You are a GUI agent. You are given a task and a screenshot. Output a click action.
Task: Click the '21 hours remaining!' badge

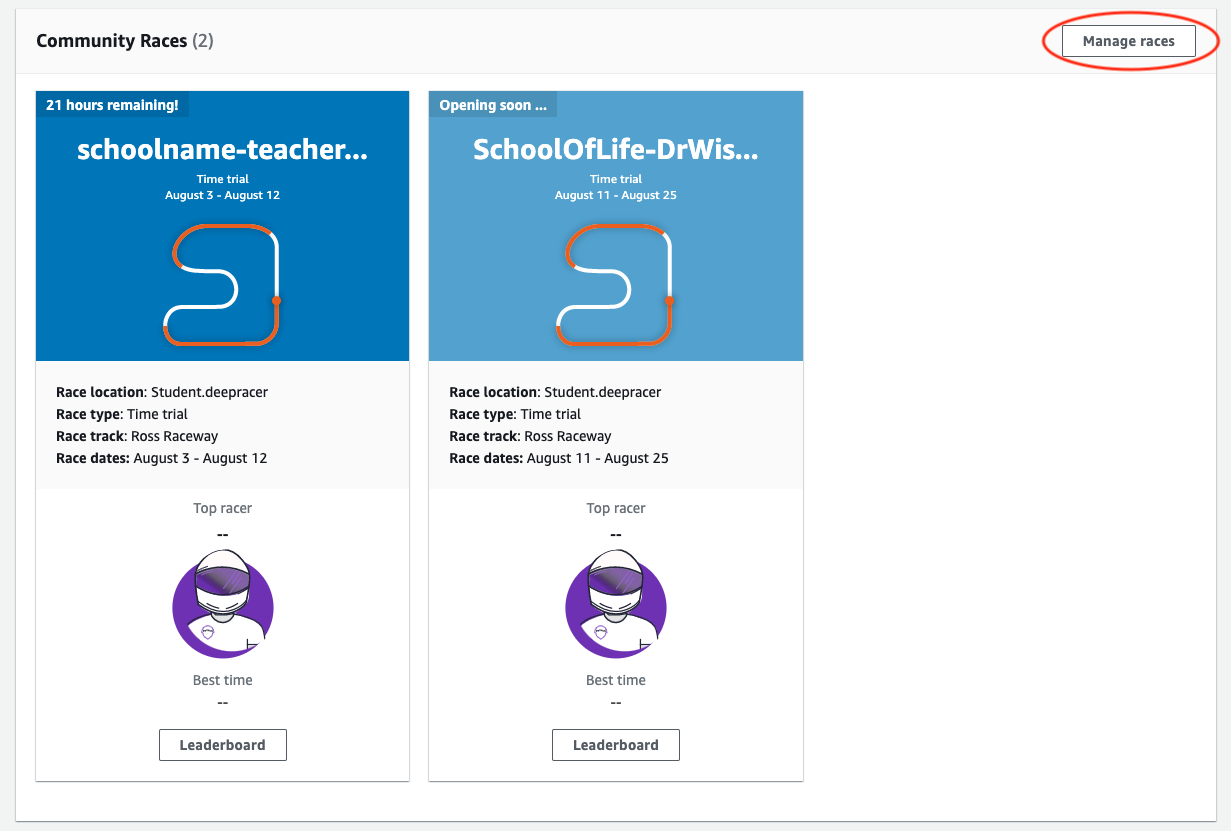point(112,104)
